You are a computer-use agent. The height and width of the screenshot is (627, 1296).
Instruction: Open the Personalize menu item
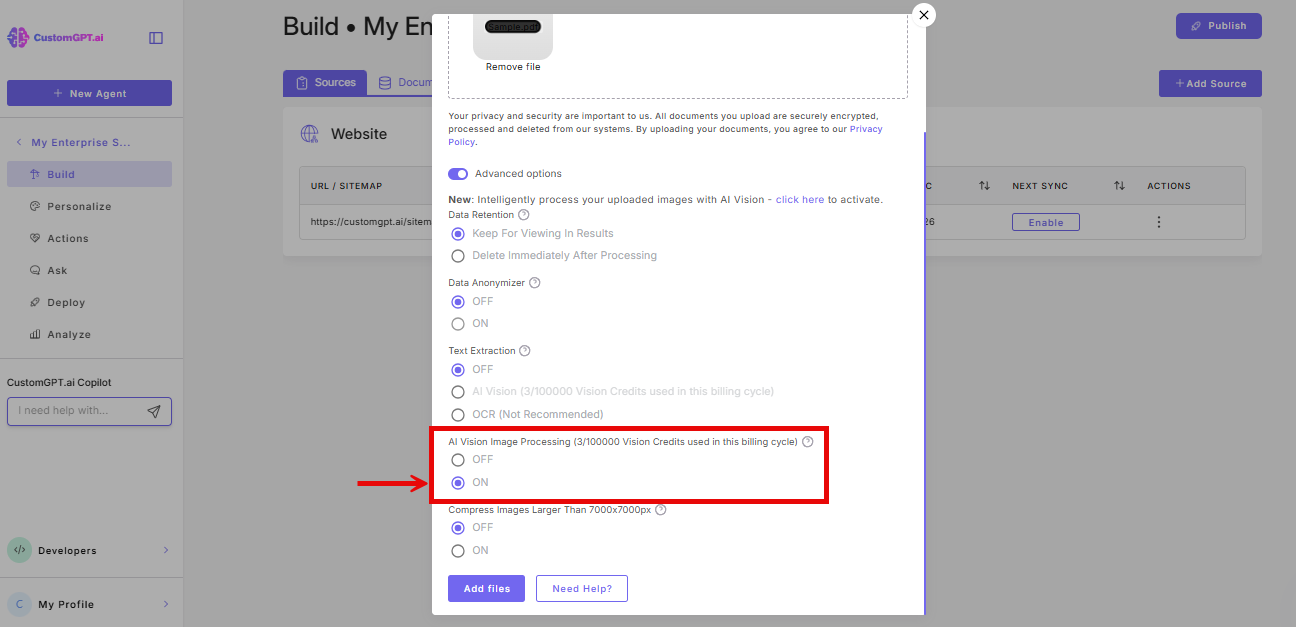pos(89,206)
